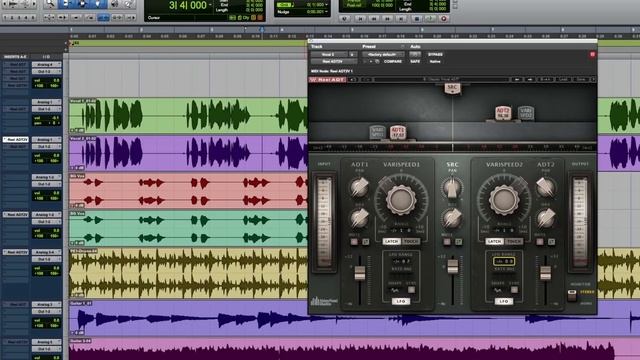Click the ADT2 drive knob
This screenshot has width=640, height=360.
[546, 218]
